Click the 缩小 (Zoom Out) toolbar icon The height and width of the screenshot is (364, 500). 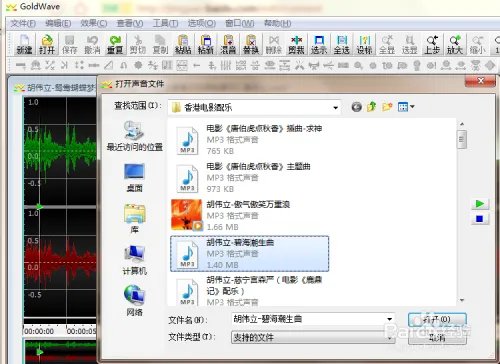pos(478,44)
